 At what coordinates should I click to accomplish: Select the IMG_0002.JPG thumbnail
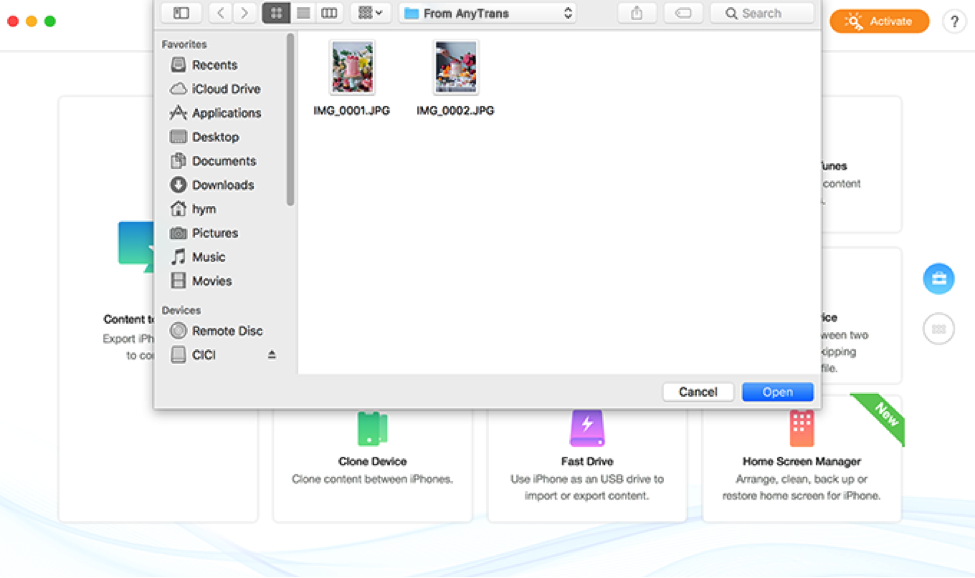click(x=455, y=68)
